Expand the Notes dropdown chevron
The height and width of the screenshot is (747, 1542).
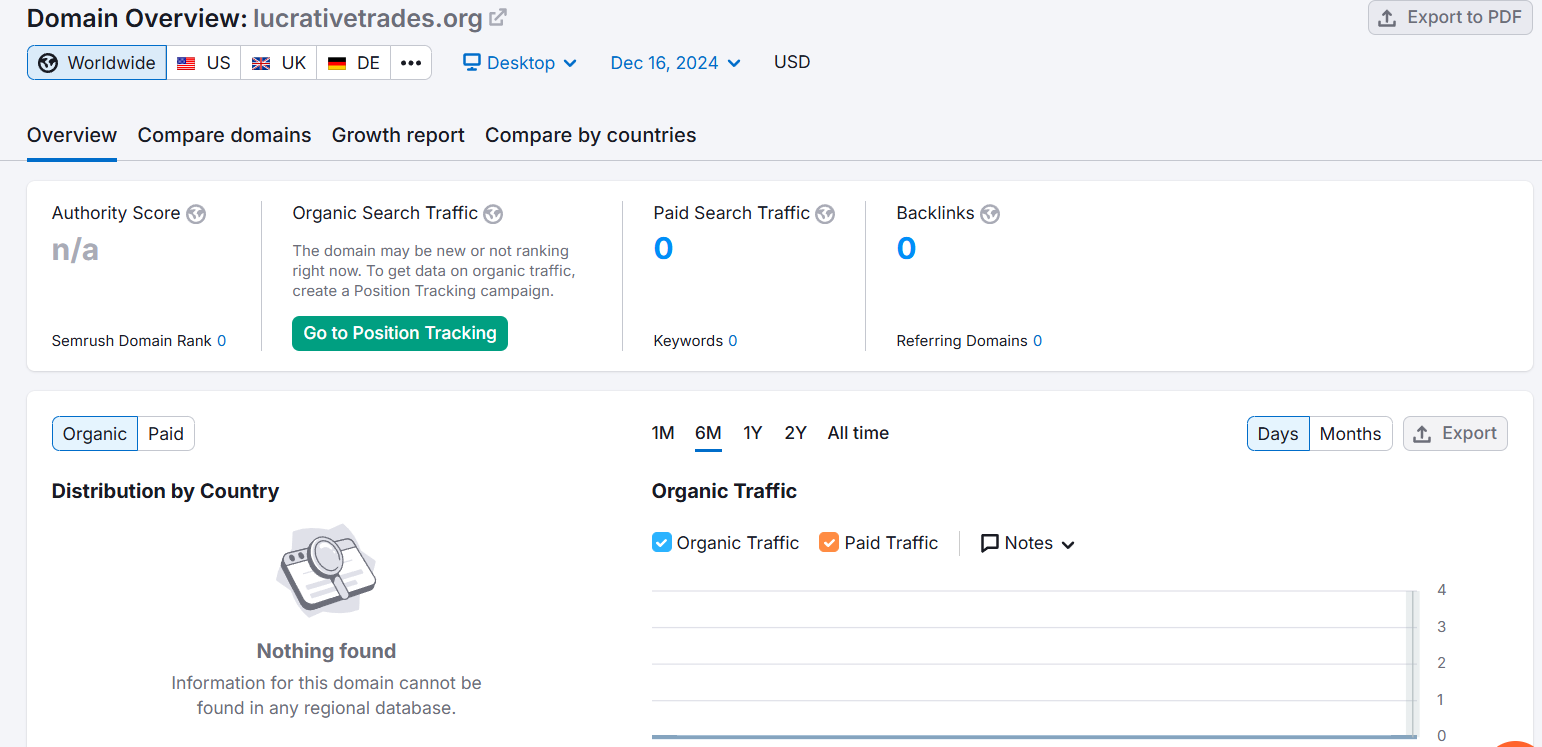(1068, 545)
